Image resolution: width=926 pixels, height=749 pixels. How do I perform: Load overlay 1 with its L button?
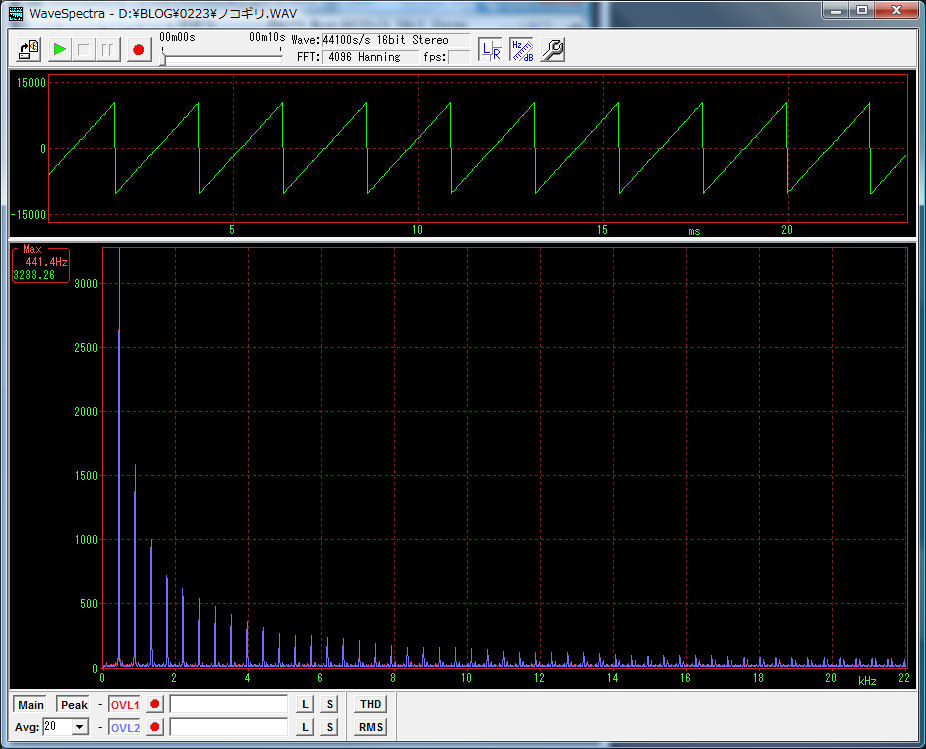pos(305,704)
